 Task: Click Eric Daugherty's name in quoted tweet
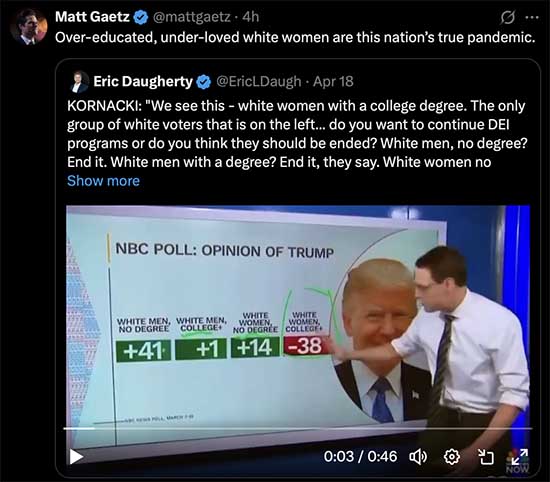click(143, 81)
